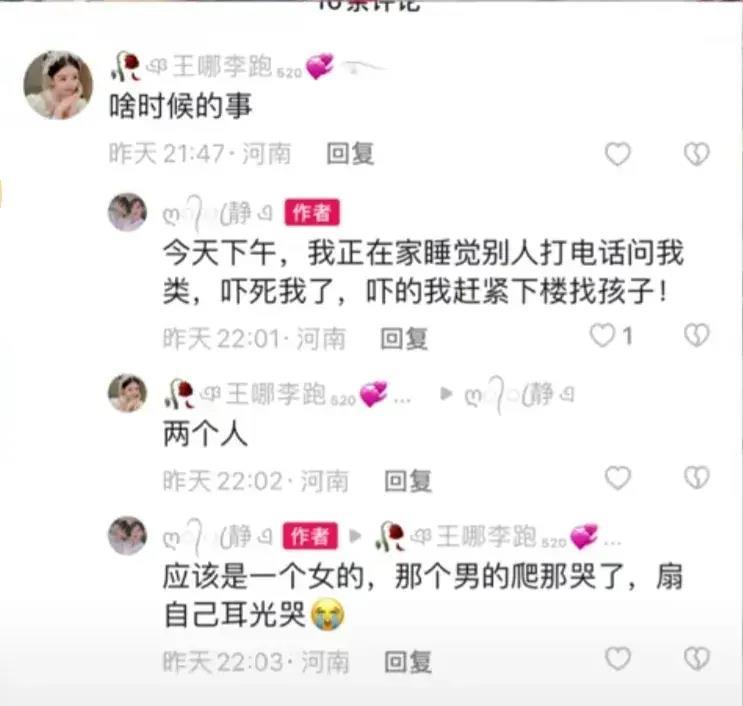The height and width of the screenshot is (706, 743).
Task: Open author's avatar beside the 22:03 reply
Action: 127,535
